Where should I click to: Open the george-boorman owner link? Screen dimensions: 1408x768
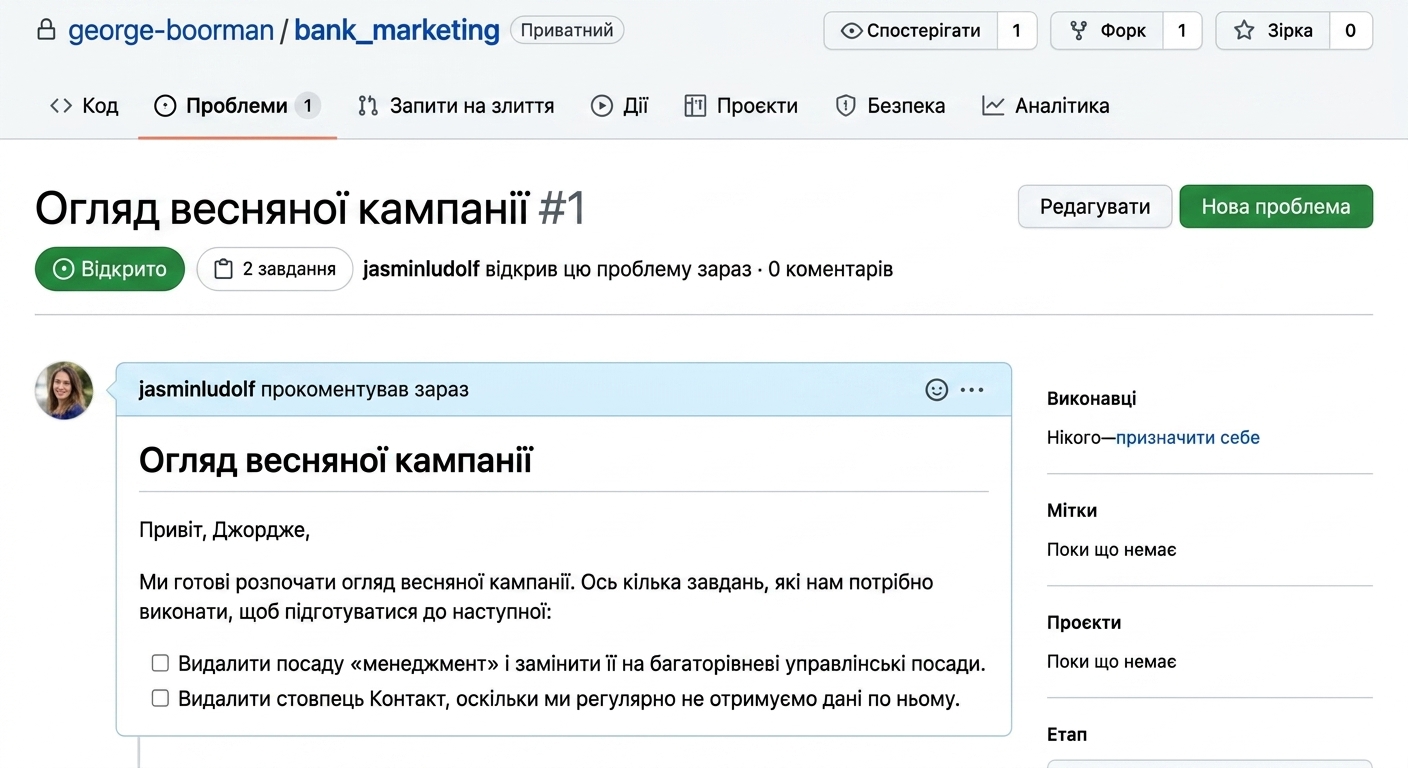pos(171,30)
